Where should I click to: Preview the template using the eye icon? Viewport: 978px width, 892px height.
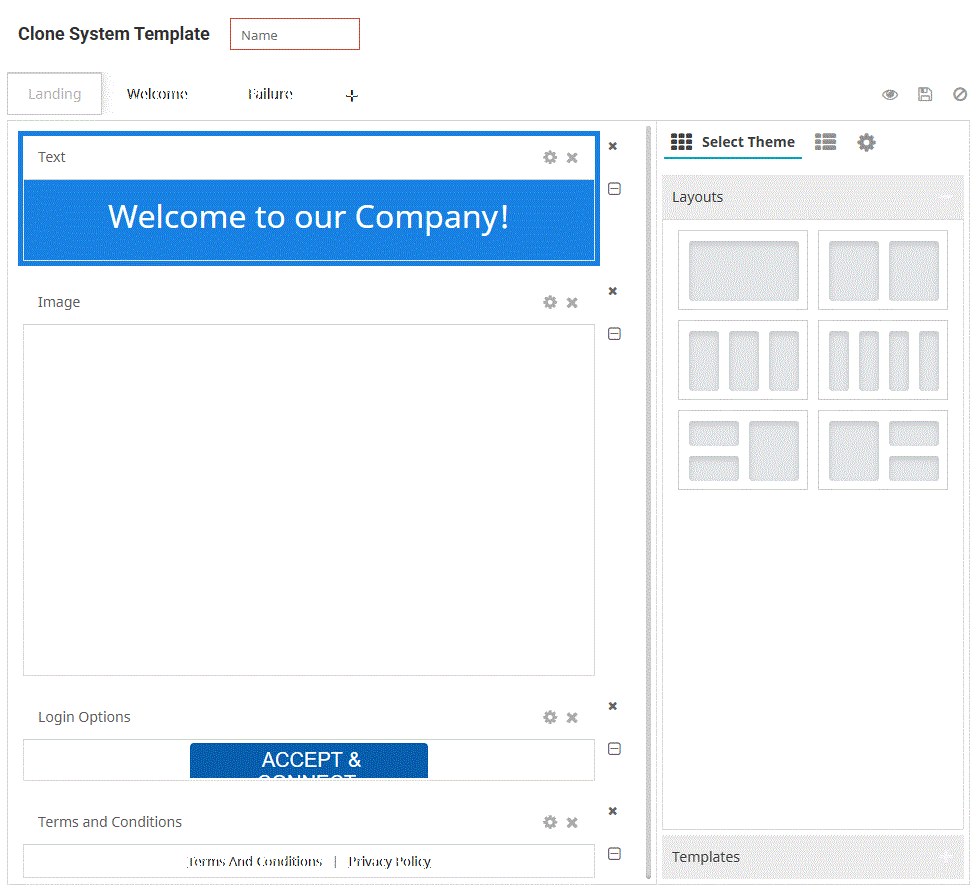[x=889, y=93]
